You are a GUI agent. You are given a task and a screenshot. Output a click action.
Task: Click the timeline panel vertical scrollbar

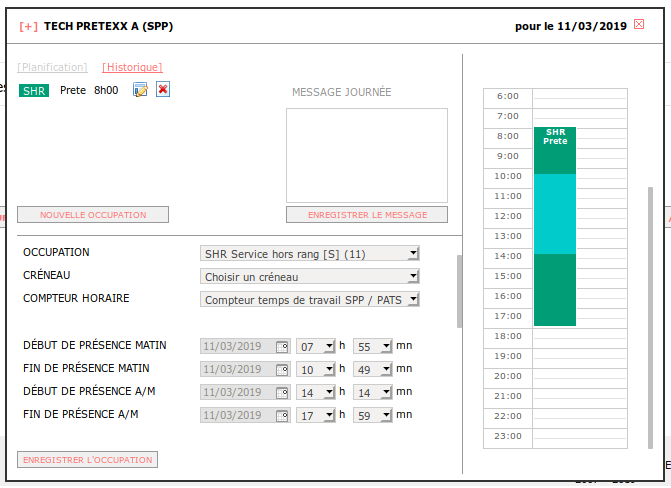tap(650, 318)
